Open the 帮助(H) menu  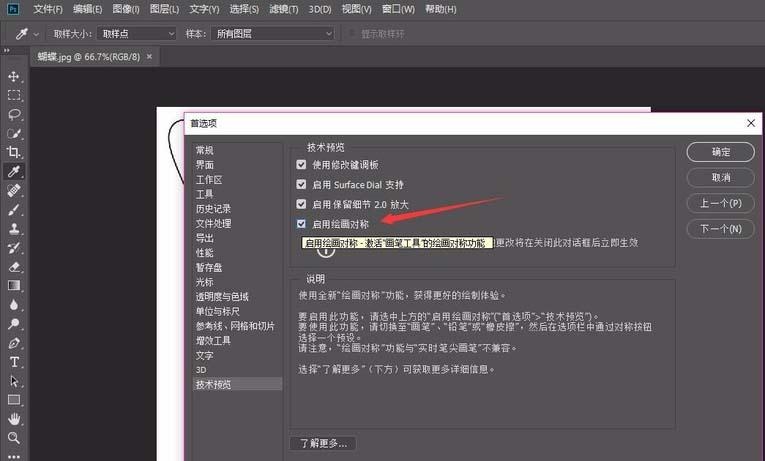click(441, 9)
